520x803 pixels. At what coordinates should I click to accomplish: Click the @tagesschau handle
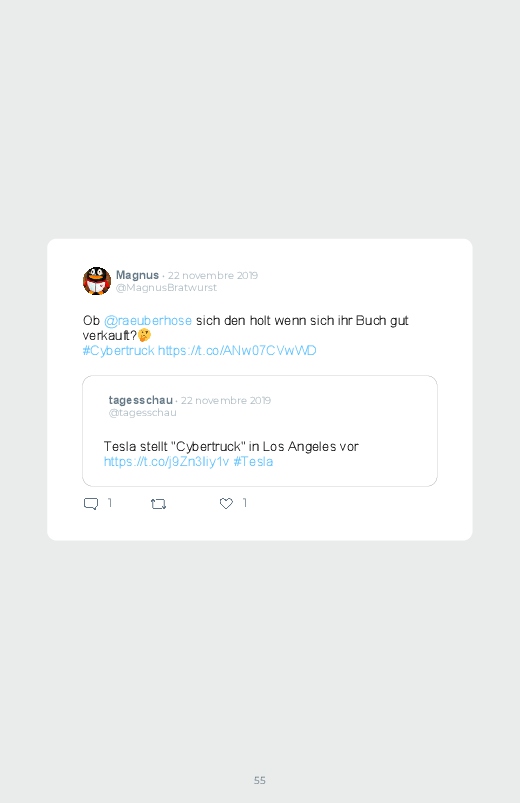click(142, 413)
